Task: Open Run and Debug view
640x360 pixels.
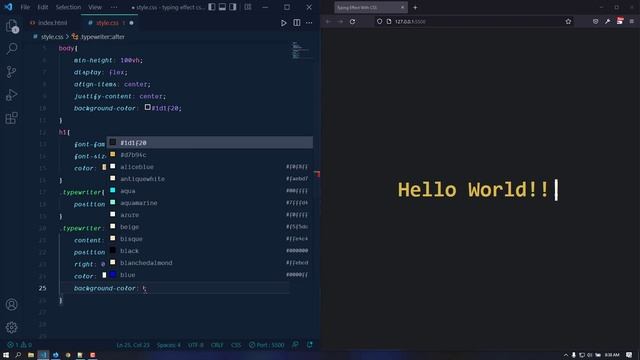Action: (x=12, y=95)
